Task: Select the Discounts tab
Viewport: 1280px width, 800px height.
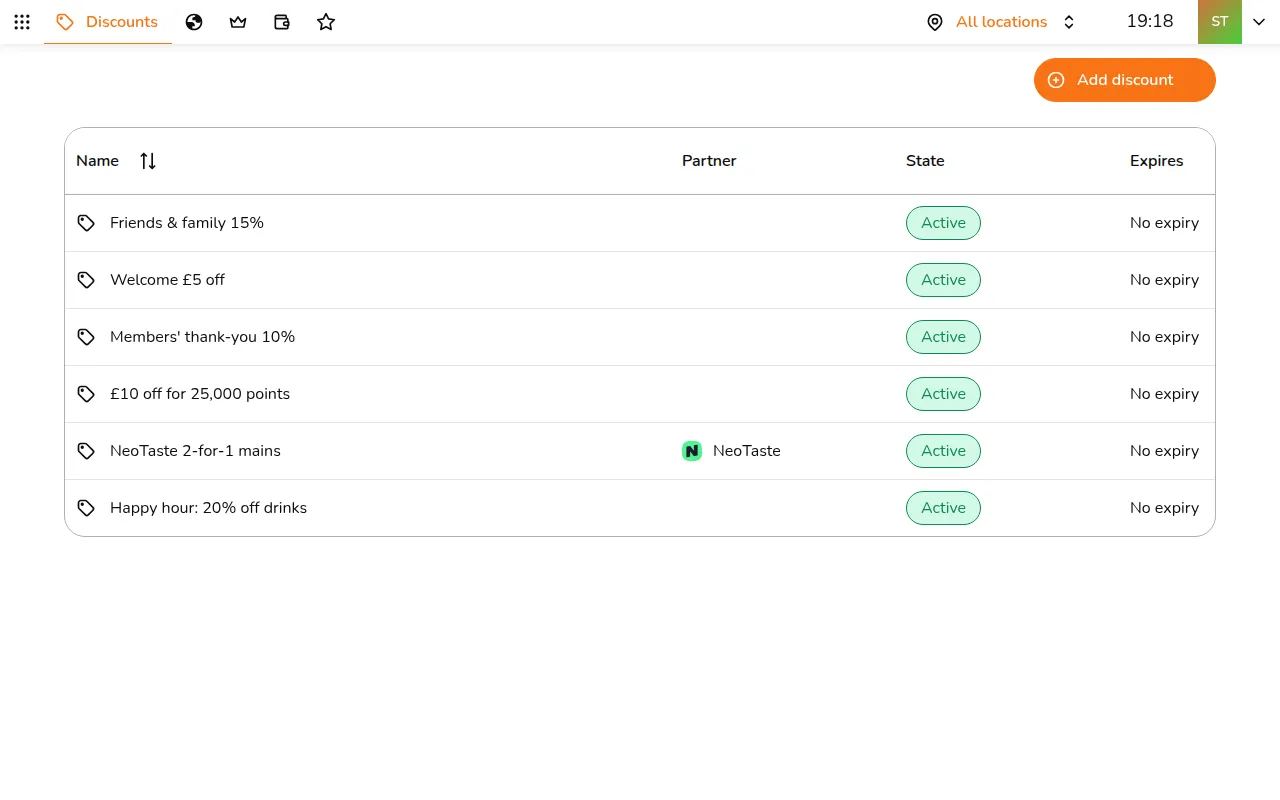Action: tap(108, 22)
